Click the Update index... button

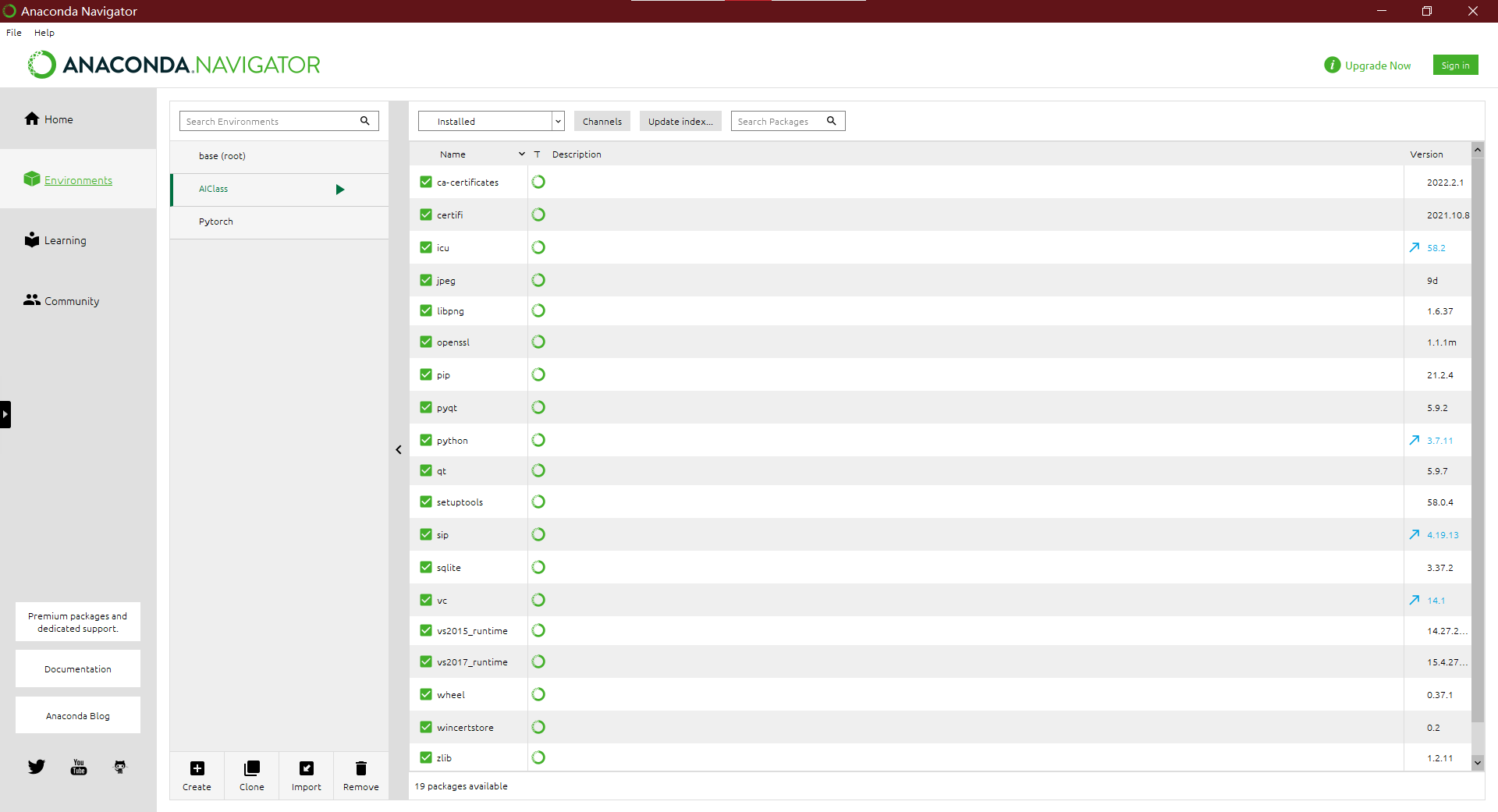point(680,121)
